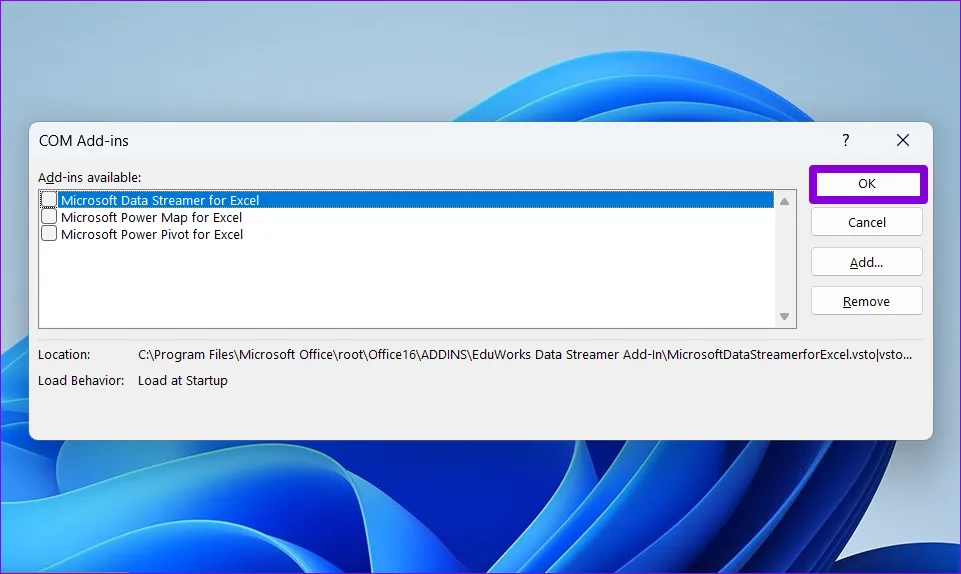
Task: Enable the Microsoft Data Streamer for Excel checkbox
Action: tap(49, 200)
